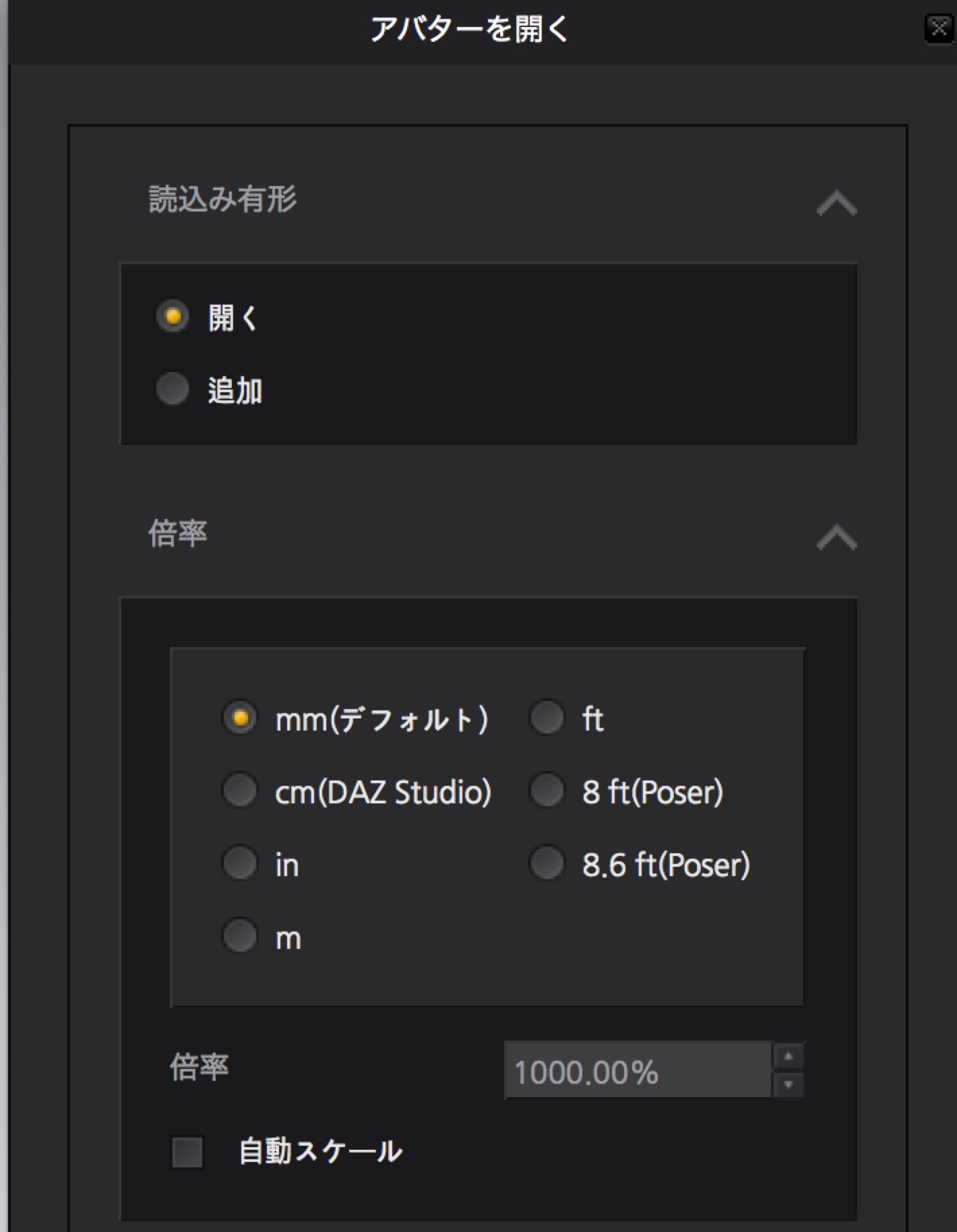Choose the 追加 radio option
This screenshot has width=957, height=1232.
coord(173,389)
